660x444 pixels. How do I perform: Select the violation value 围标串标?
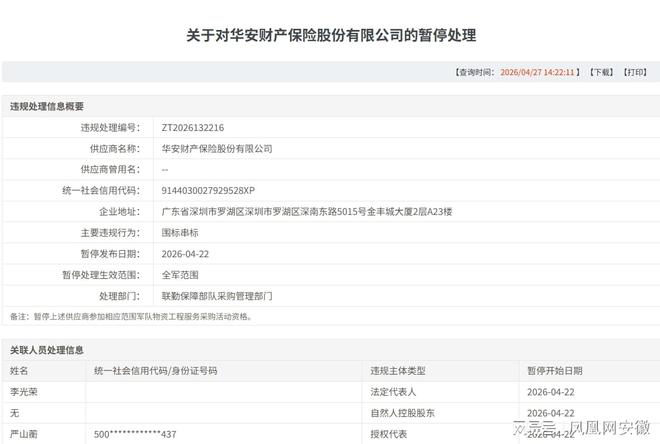click(x=180, y=233)
